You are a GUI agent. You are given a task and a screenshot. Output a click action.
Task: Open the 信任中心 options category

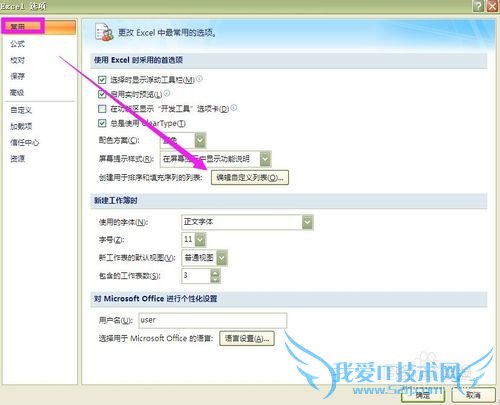24,142
